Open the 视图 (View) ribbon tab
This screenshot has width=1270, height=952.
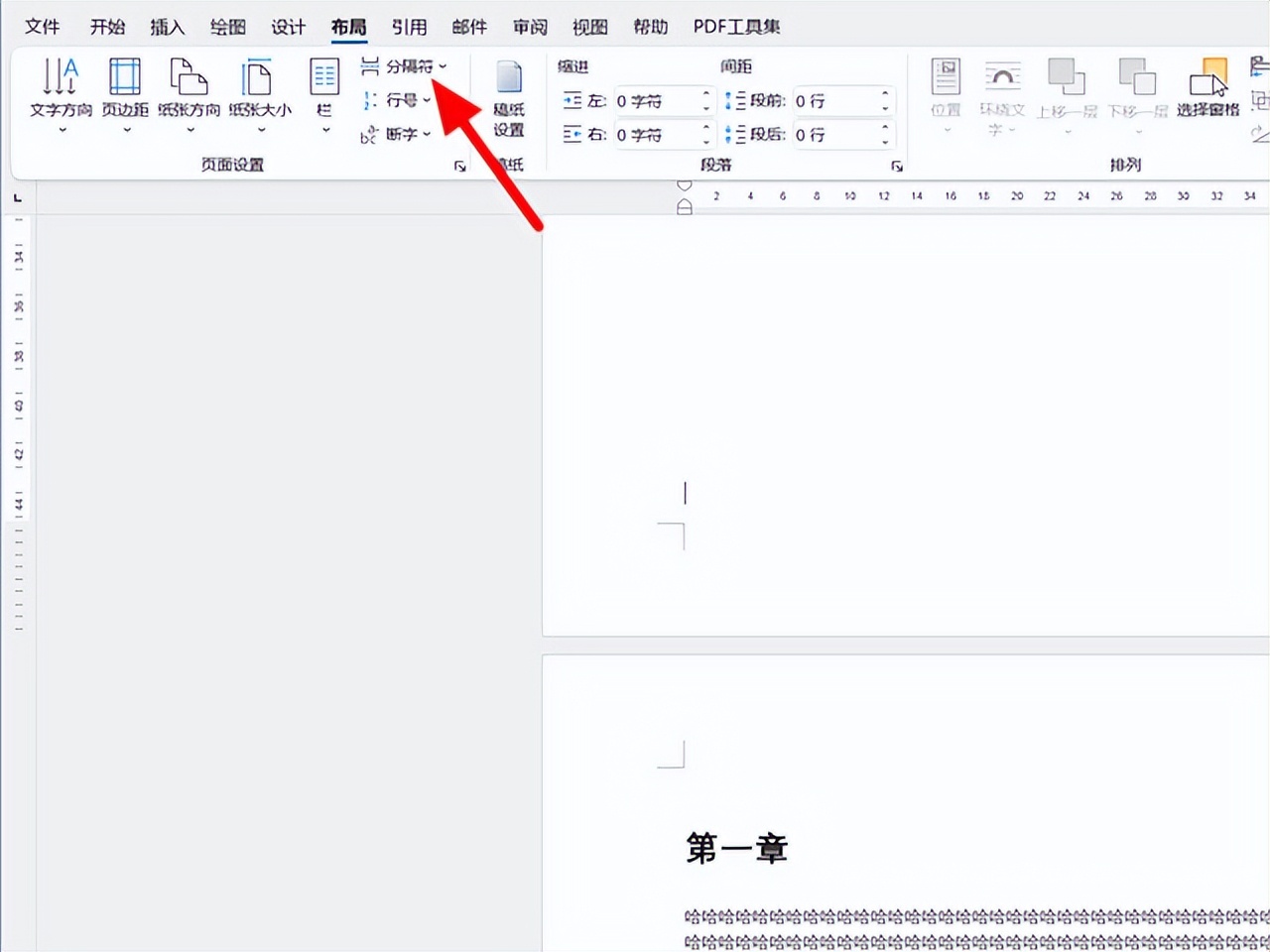(x=589, y=27)
